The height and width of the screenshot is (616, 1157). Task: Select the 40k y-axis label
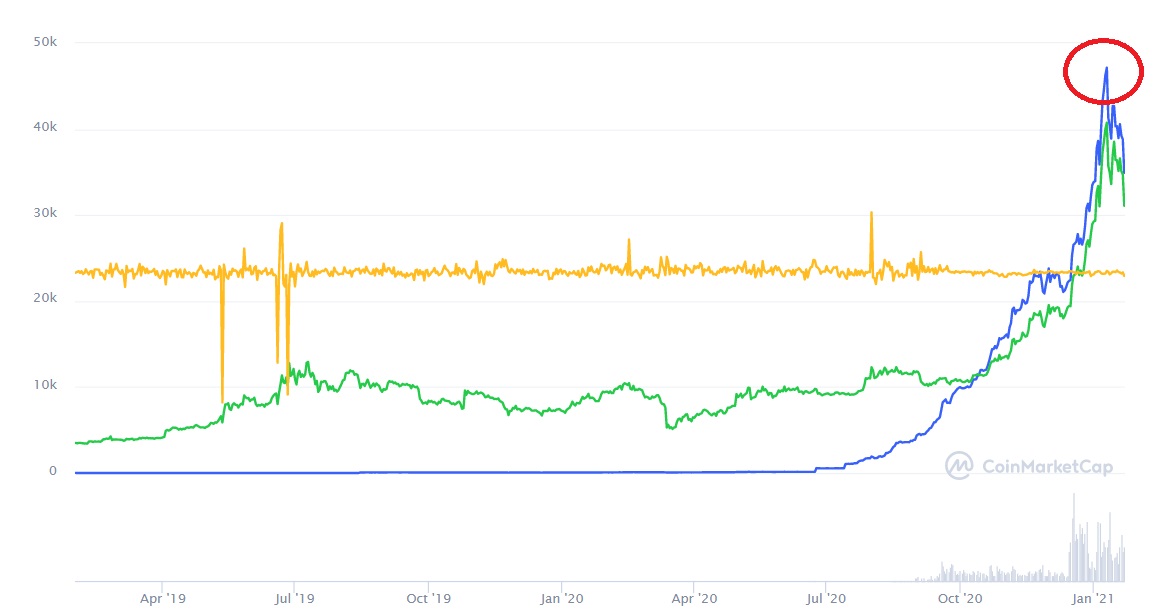tap(45, 128)
